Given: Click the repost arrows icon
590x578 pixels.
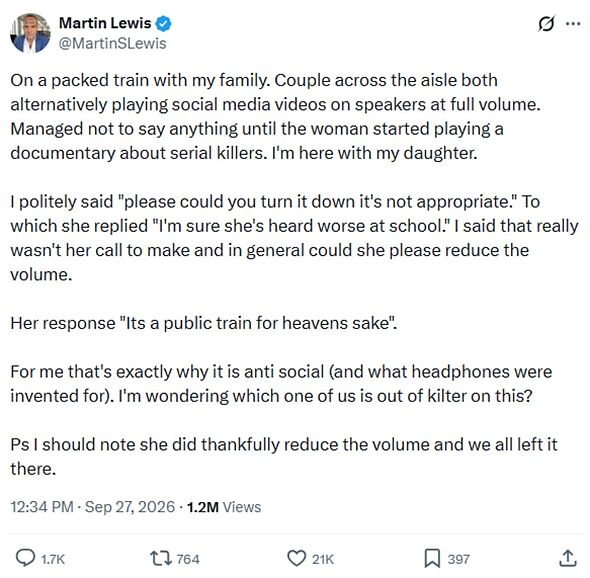Looking at the screenshot, I should 161,558.
